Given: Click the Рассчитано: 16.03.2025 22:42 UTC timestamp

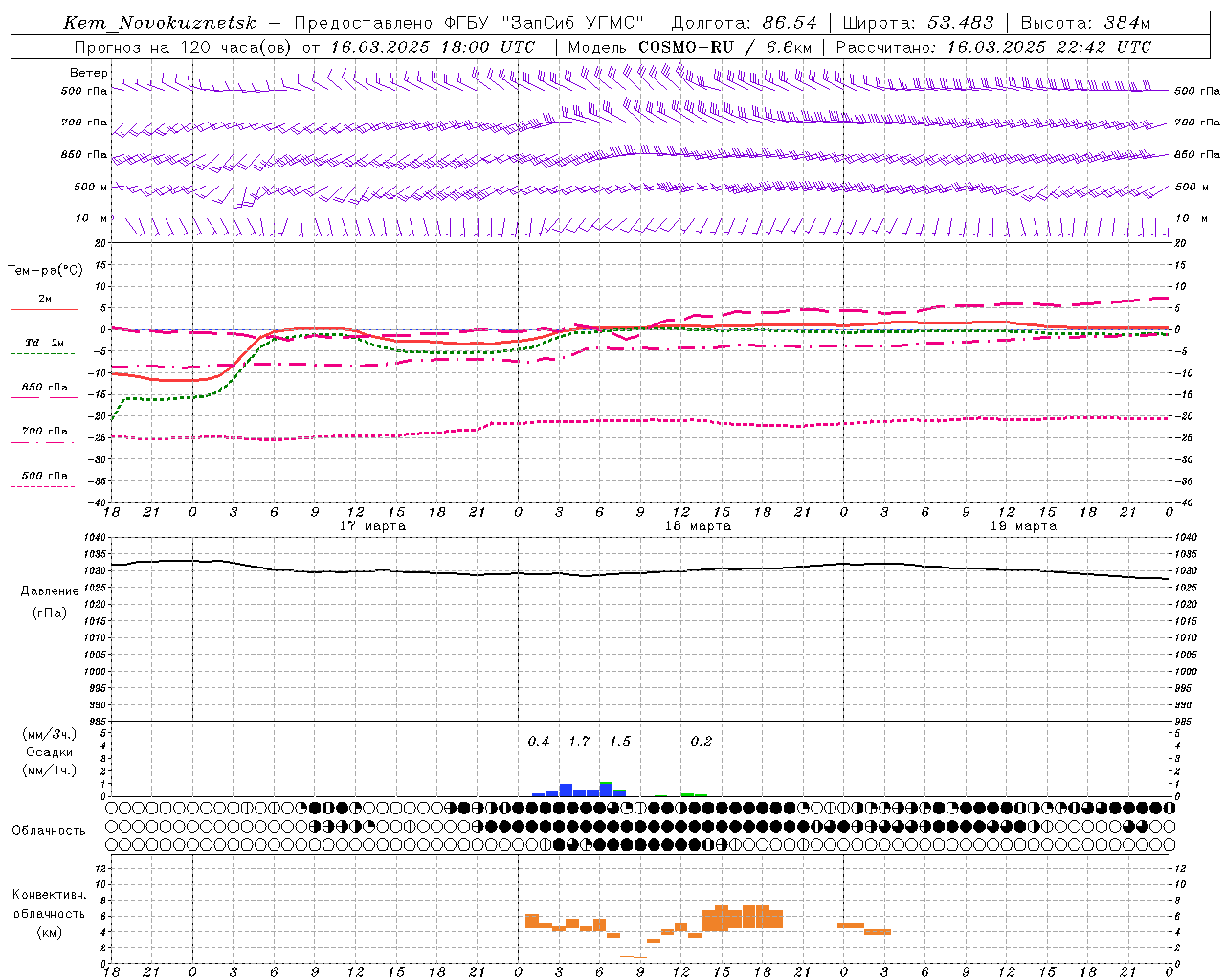Looking at the screenshot, I should point(993,47).
